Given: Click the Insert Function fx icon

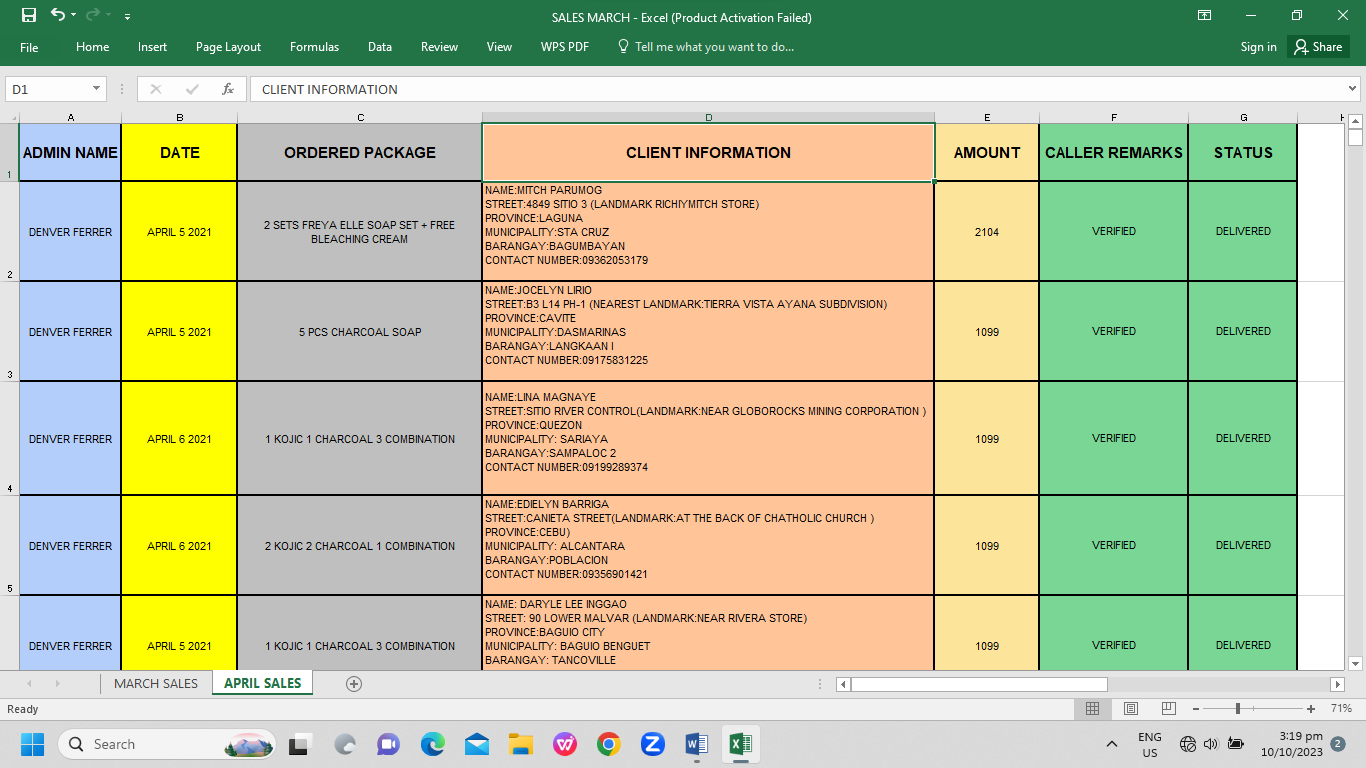Looking at the screenshot, I should pyautogui.click(x=228, y=89).
